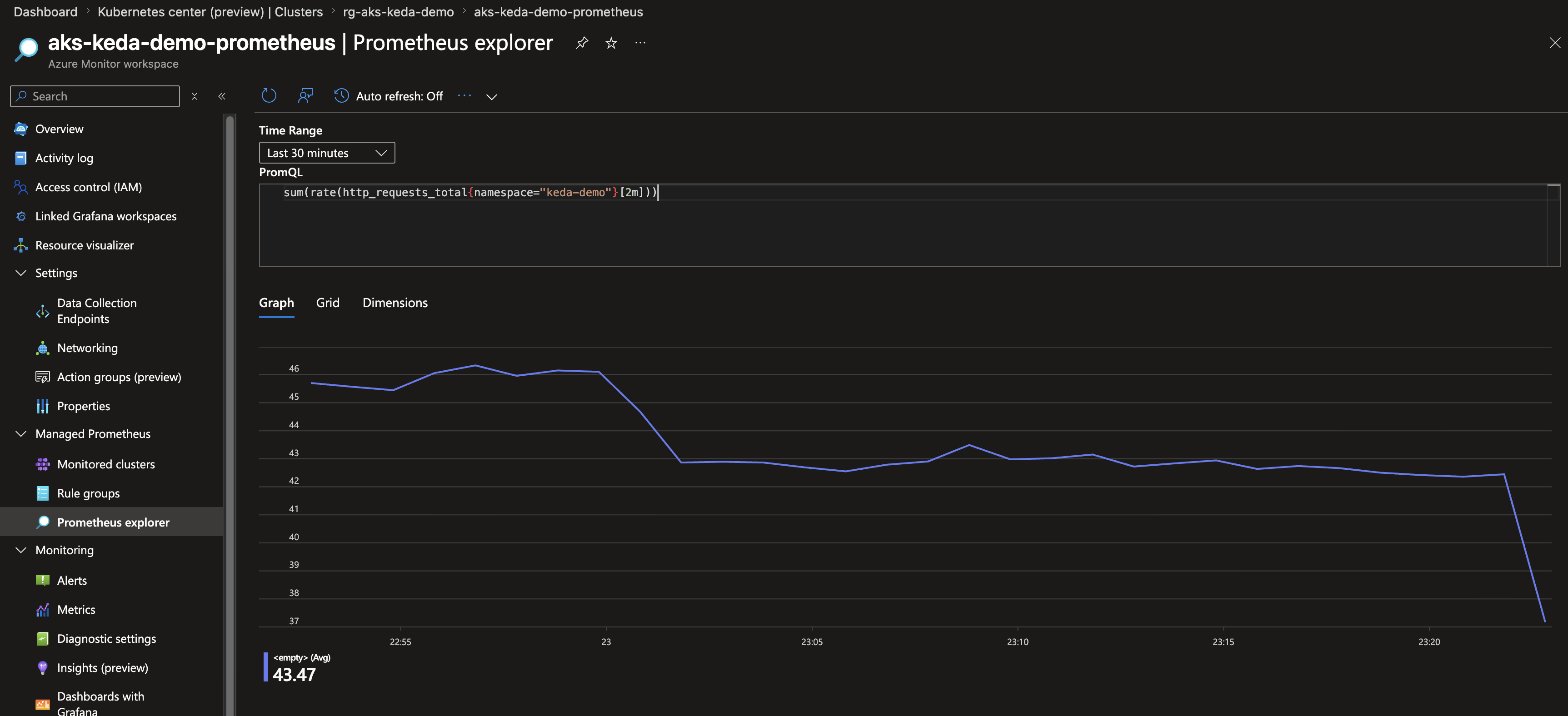Collapse the Settings section

21,273
